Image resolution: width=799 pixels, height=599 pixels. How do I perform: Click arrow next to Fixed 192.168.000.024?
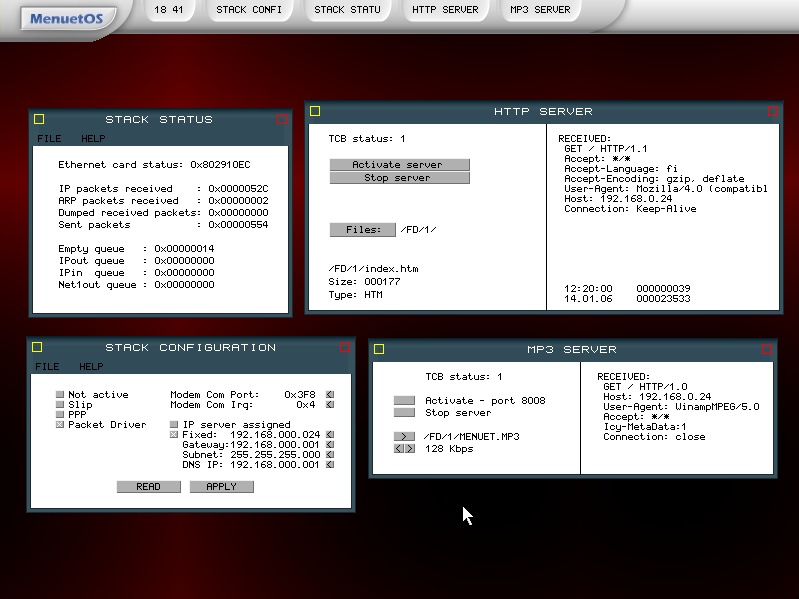point(330,434)
